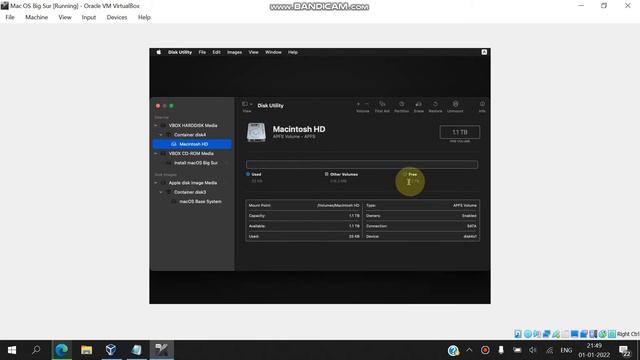Open Windows taskbar search
Viewport: 640px width, 360px height.
pos(36,350)
